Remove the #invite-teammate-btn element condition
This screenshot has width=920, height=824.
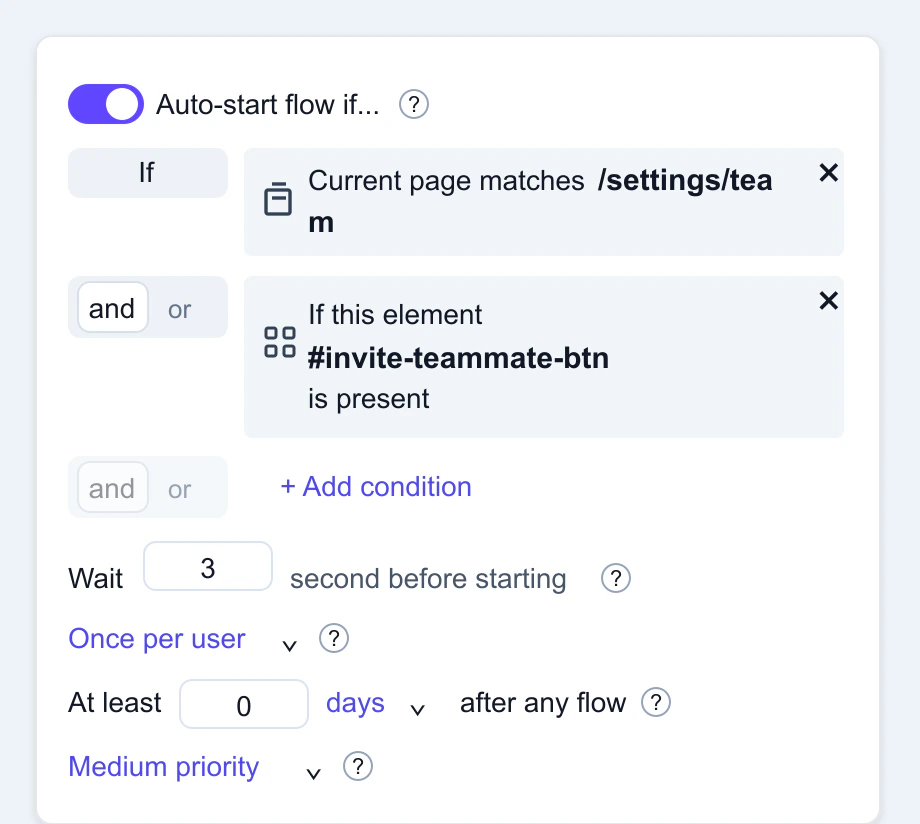pyautogui.click(x=828, y=300)
